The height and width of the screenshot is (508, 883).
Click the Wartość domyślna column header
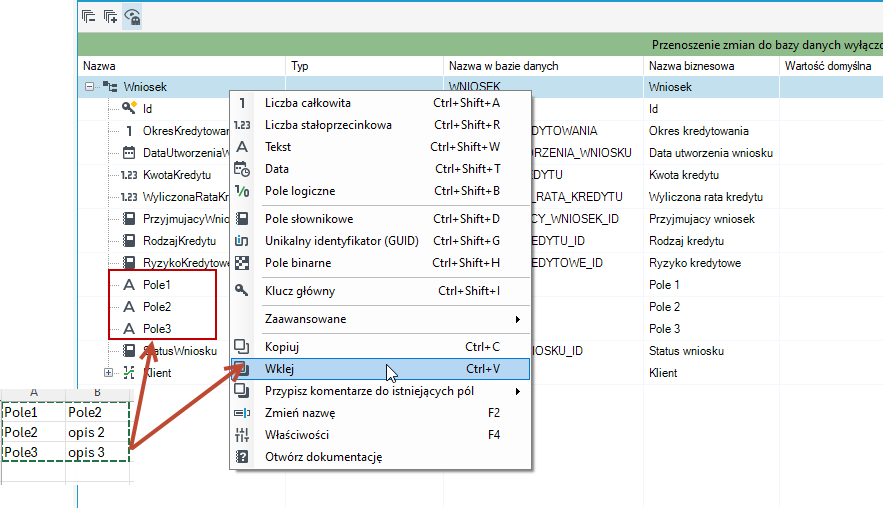[831, 66]
